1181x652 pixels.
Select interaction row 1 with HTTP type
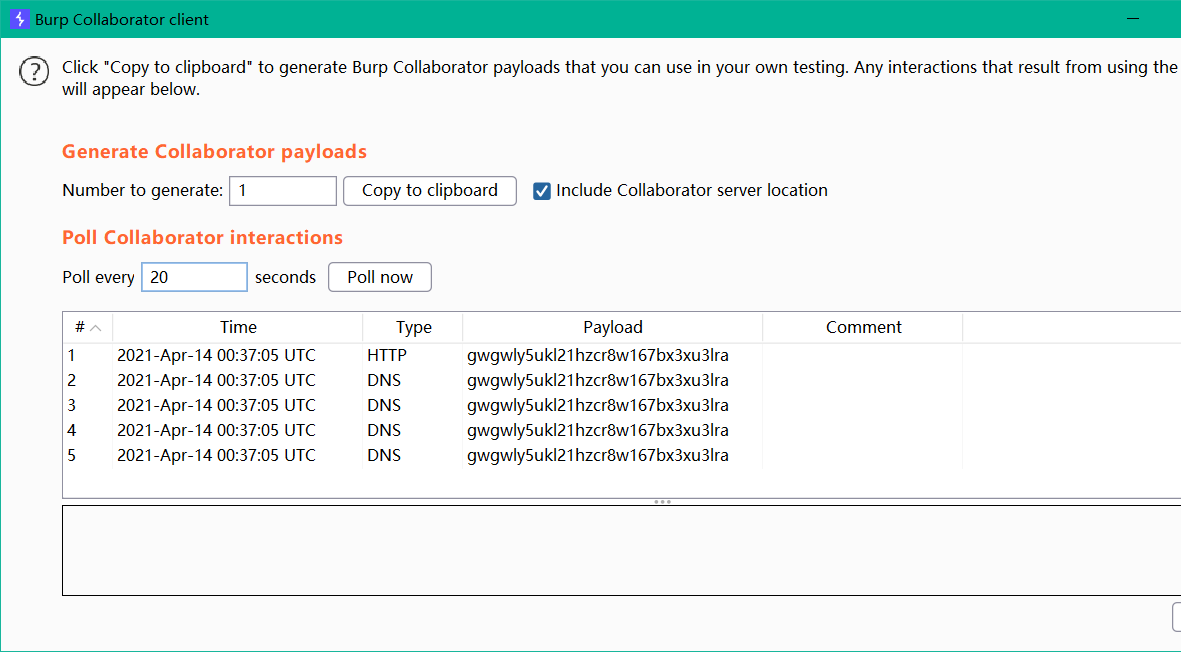(621, 355)
